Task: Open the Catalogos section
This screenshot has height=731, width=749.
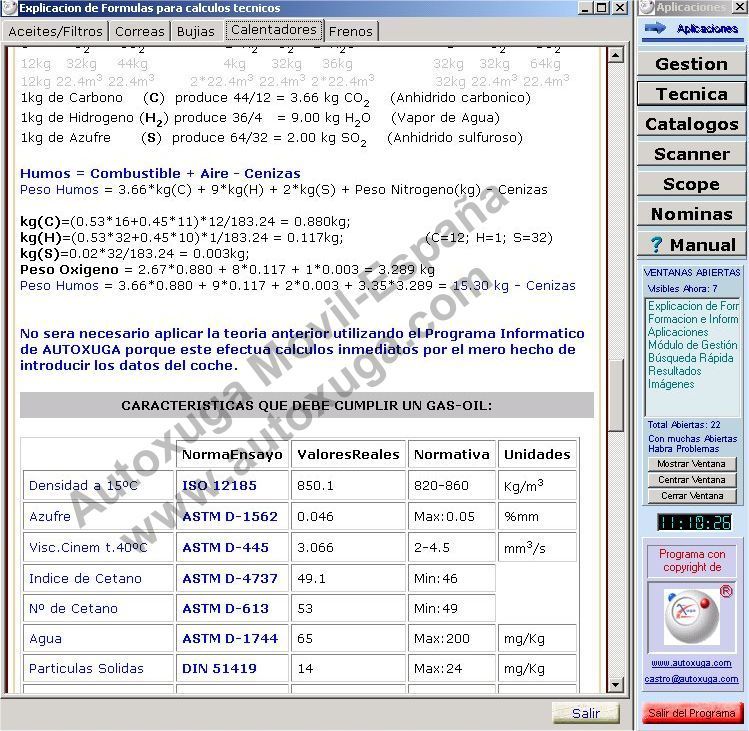Action: click(x=691, y=124)
